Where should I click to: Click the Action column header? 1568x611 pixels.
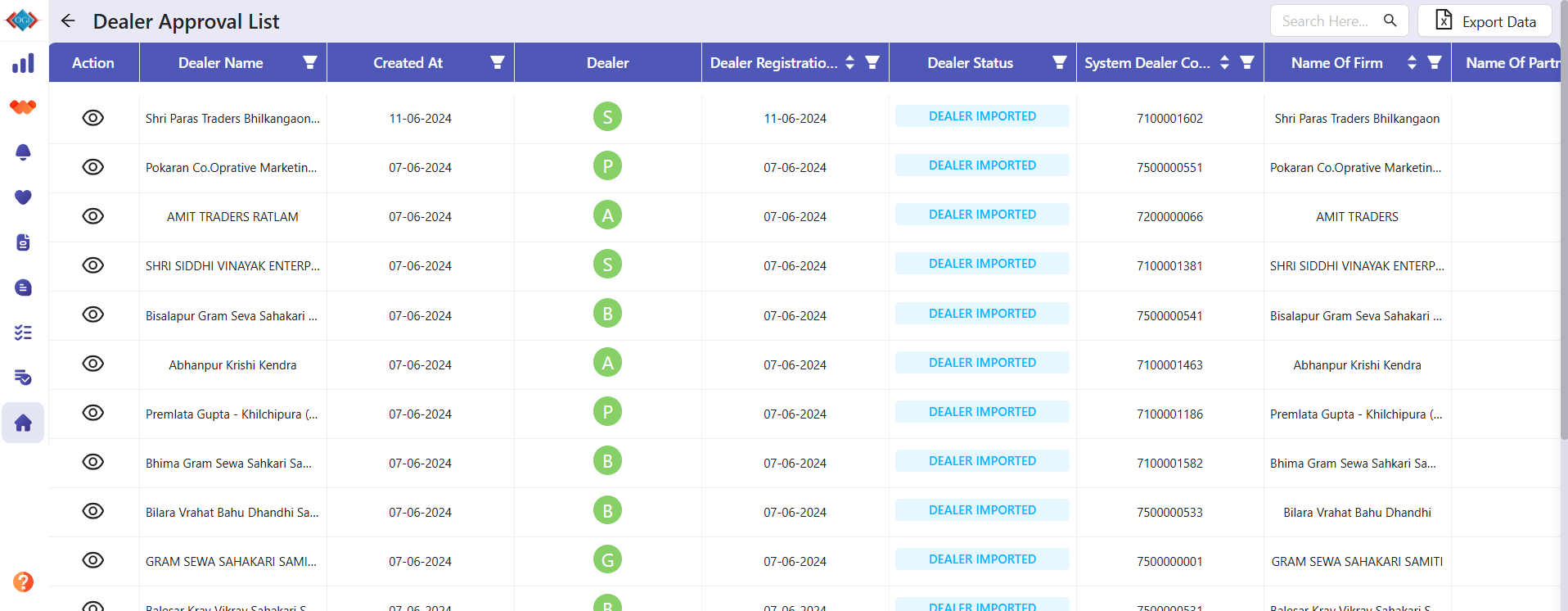point(93,62)
